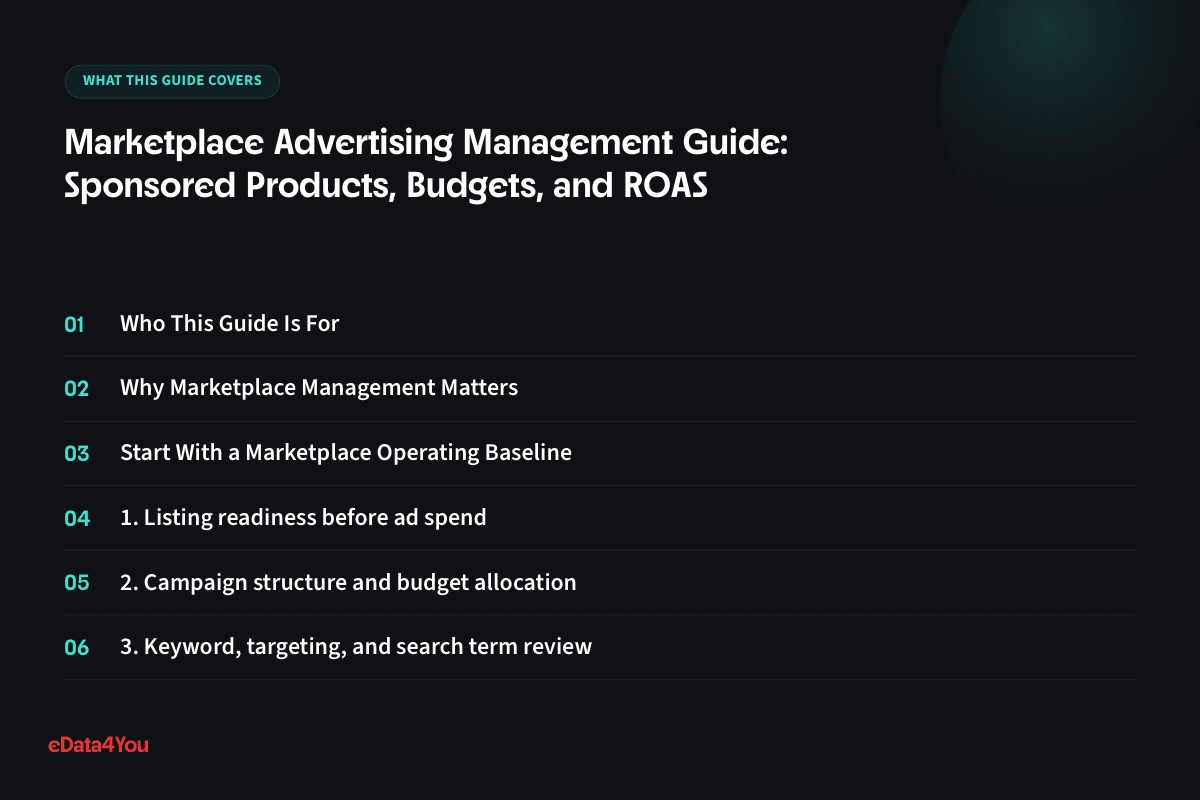Click the eData4You logo
Screen dimensions: 1200x800
pos(98,744)
